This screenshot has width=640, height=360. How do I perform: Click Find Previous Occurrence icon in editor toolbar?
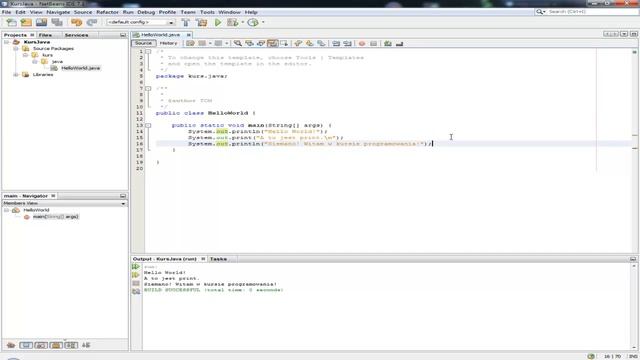tap(249, 43)
